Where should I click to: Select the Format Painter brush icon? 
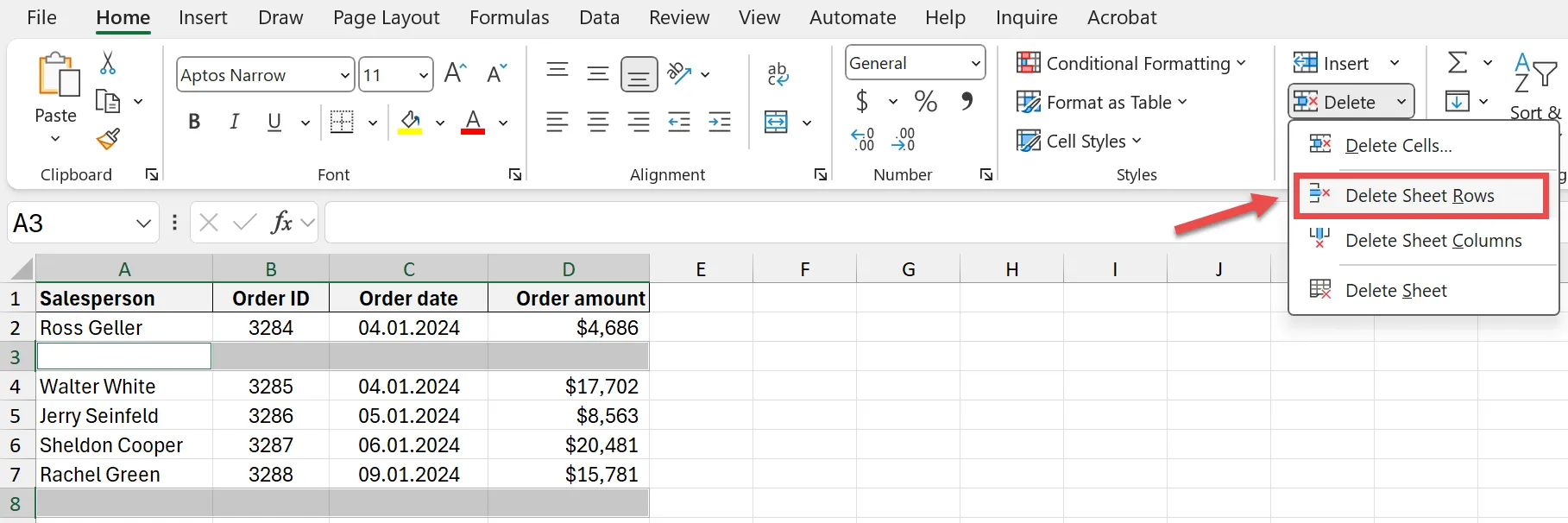pos(108,139)
